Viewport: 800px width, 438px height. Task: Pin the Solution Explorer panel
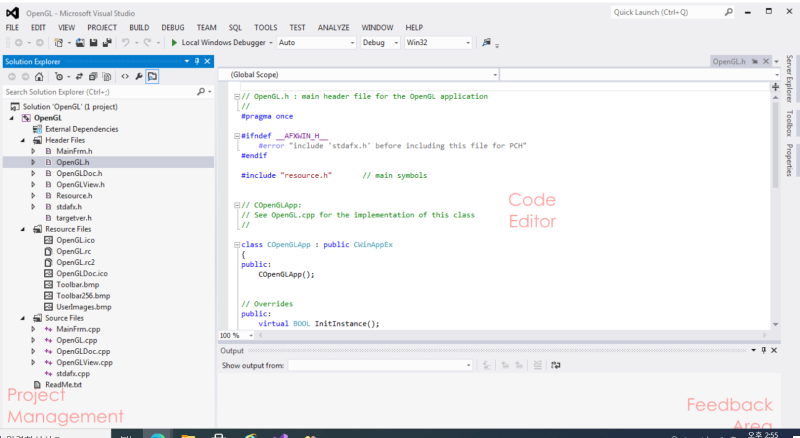point(197,61)
